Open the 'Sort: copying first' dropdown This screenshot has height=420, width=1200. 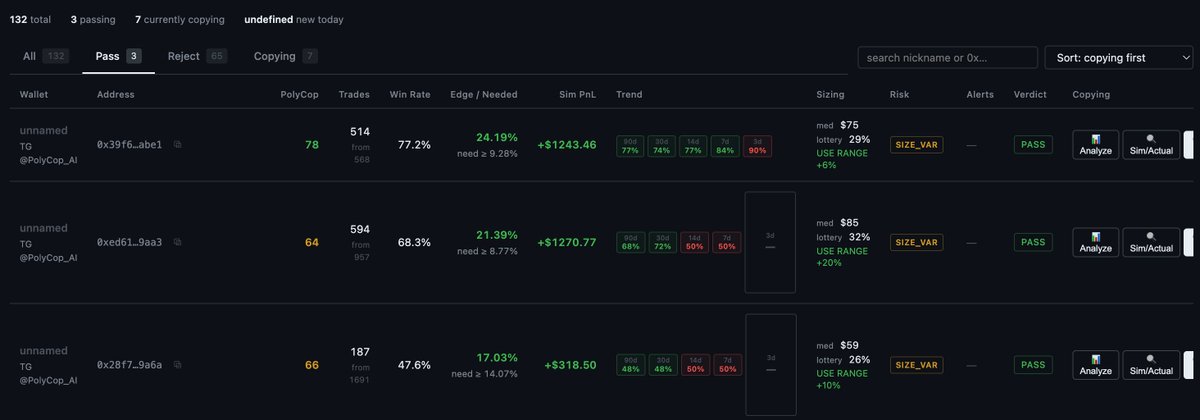click(x=1118, y=58)
